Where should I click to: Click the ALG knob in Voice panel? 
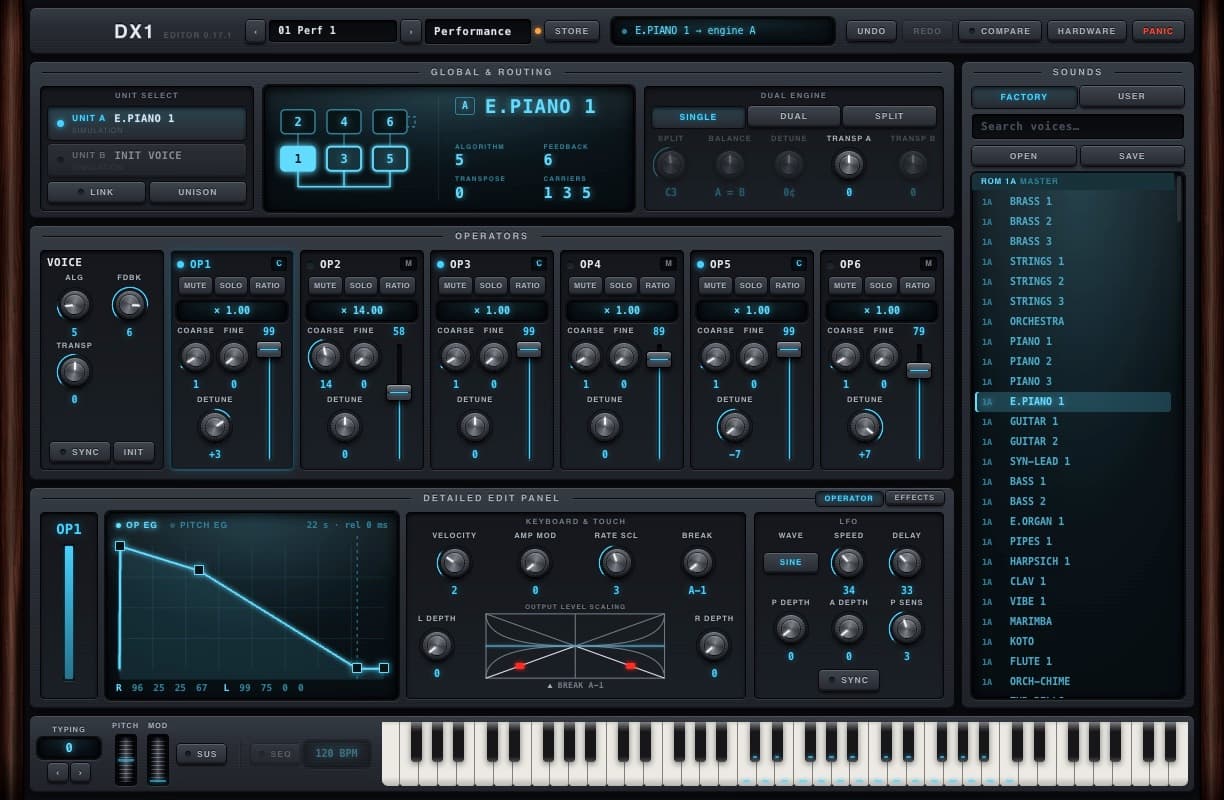[74, 304]
